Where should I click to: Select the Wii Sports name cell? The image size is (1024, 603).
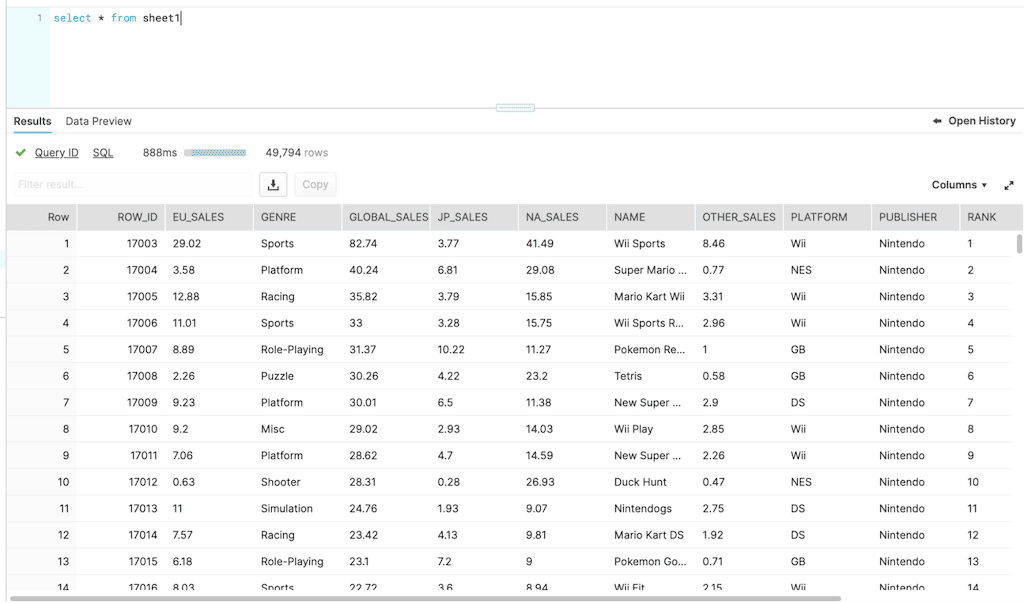pos(640,244)
